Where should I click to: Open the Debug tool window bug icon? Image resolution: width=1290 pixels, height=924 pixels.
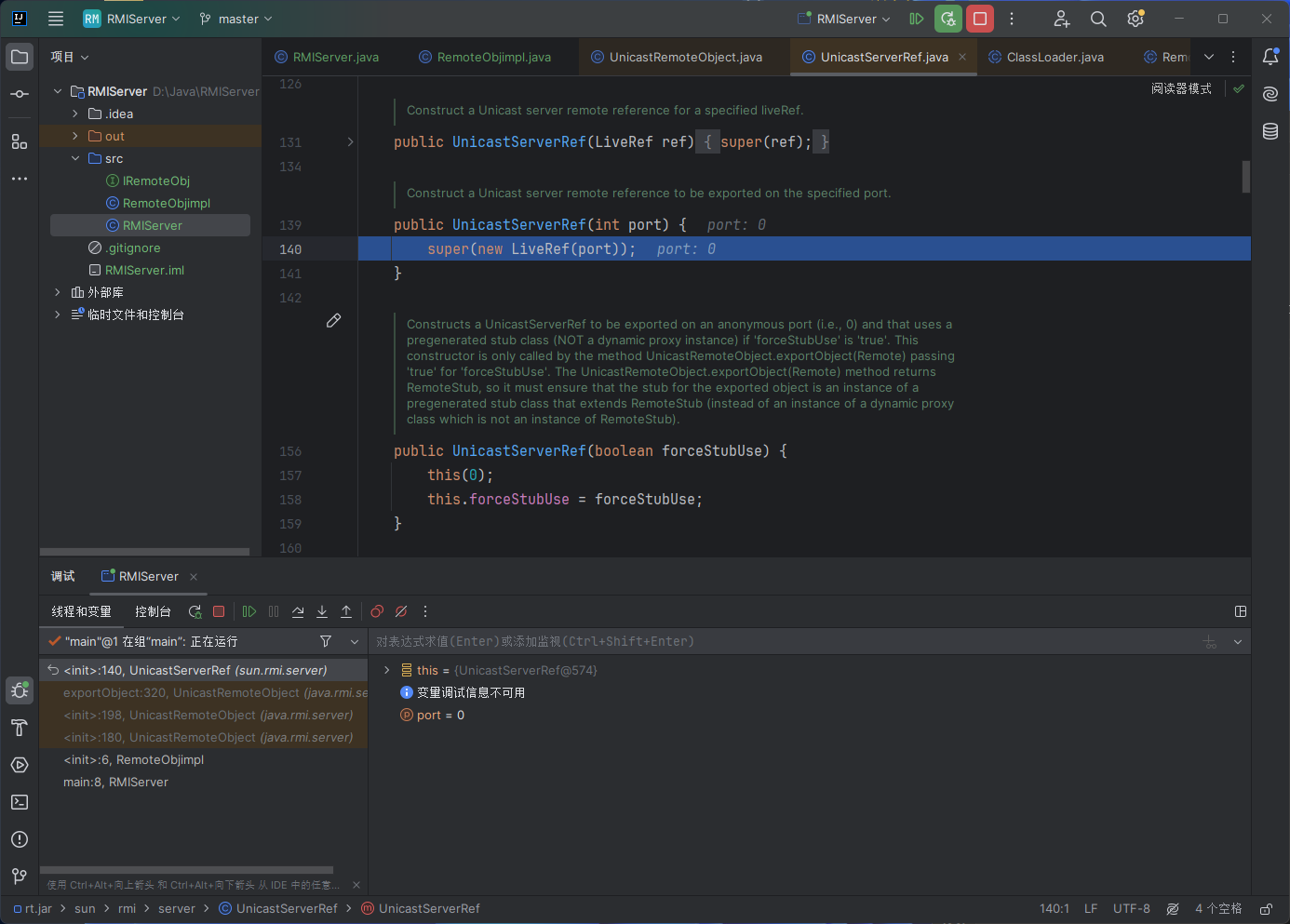coord(20,690)
